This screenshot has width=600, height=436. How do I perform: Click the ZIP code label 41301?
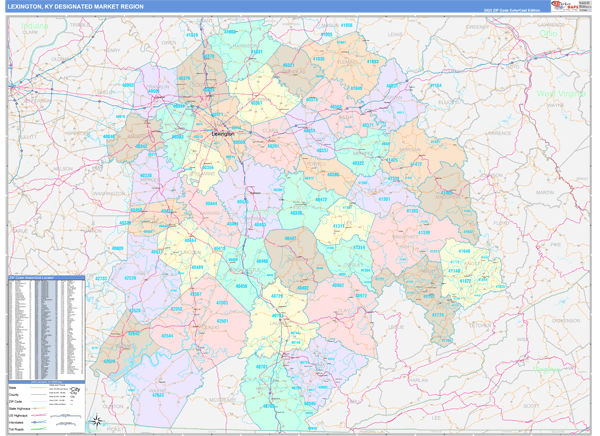pyautogui.click(x=384, y=199)
